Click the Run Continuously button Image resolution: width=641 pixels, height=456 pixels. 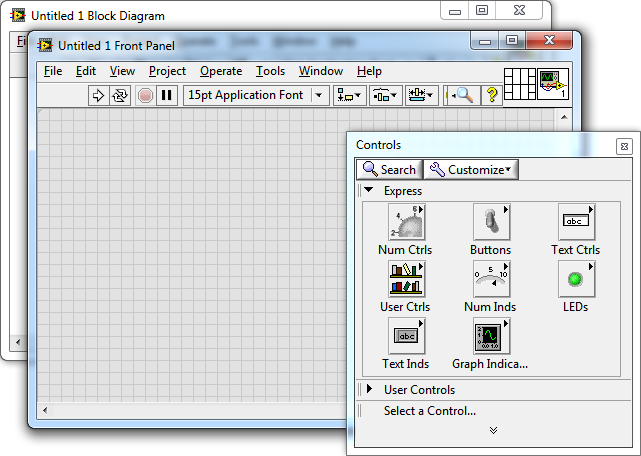coord(120,96)
